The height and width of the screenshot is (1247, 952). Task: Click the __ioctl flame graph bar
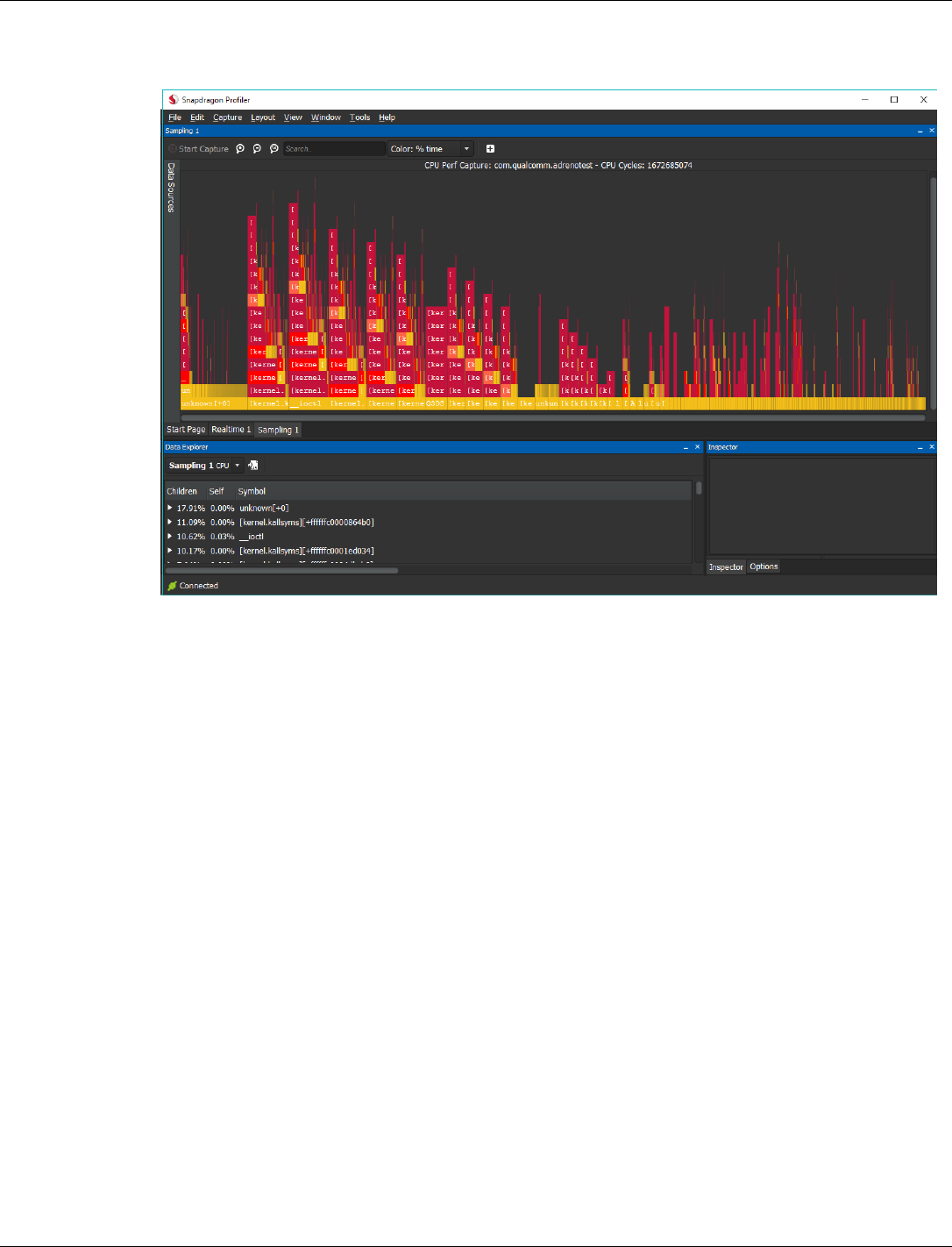308,403
